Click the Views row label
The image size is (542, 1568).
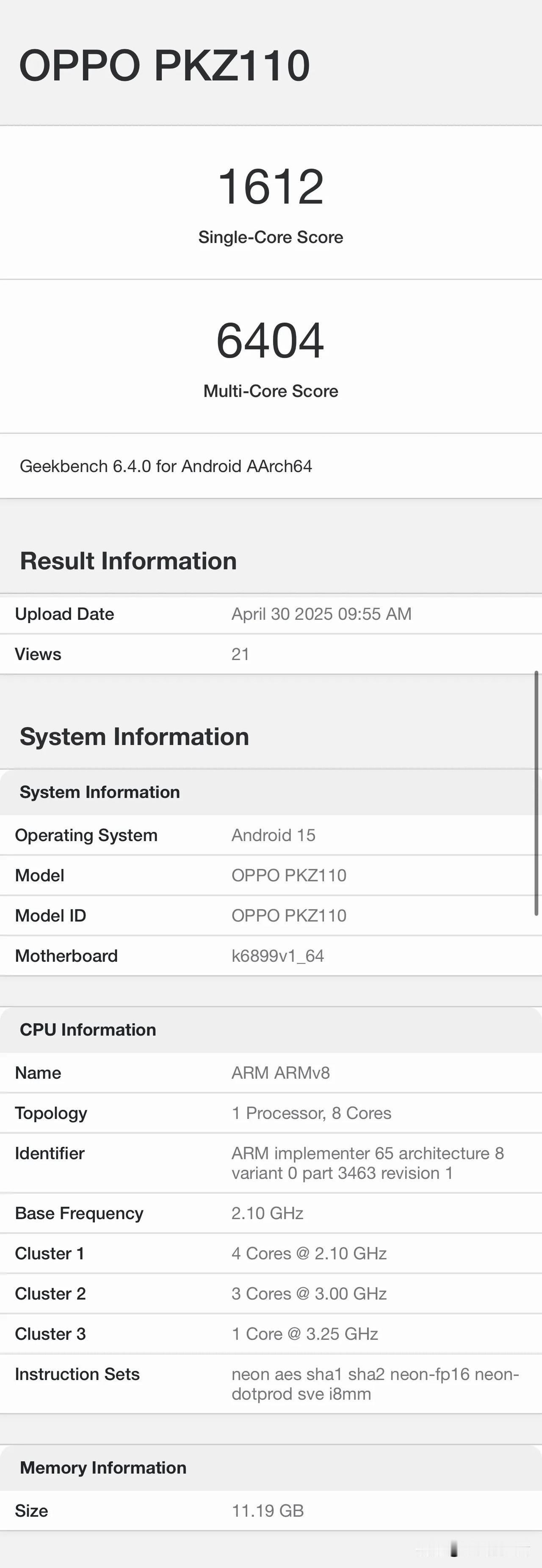[x=38, y=654]
